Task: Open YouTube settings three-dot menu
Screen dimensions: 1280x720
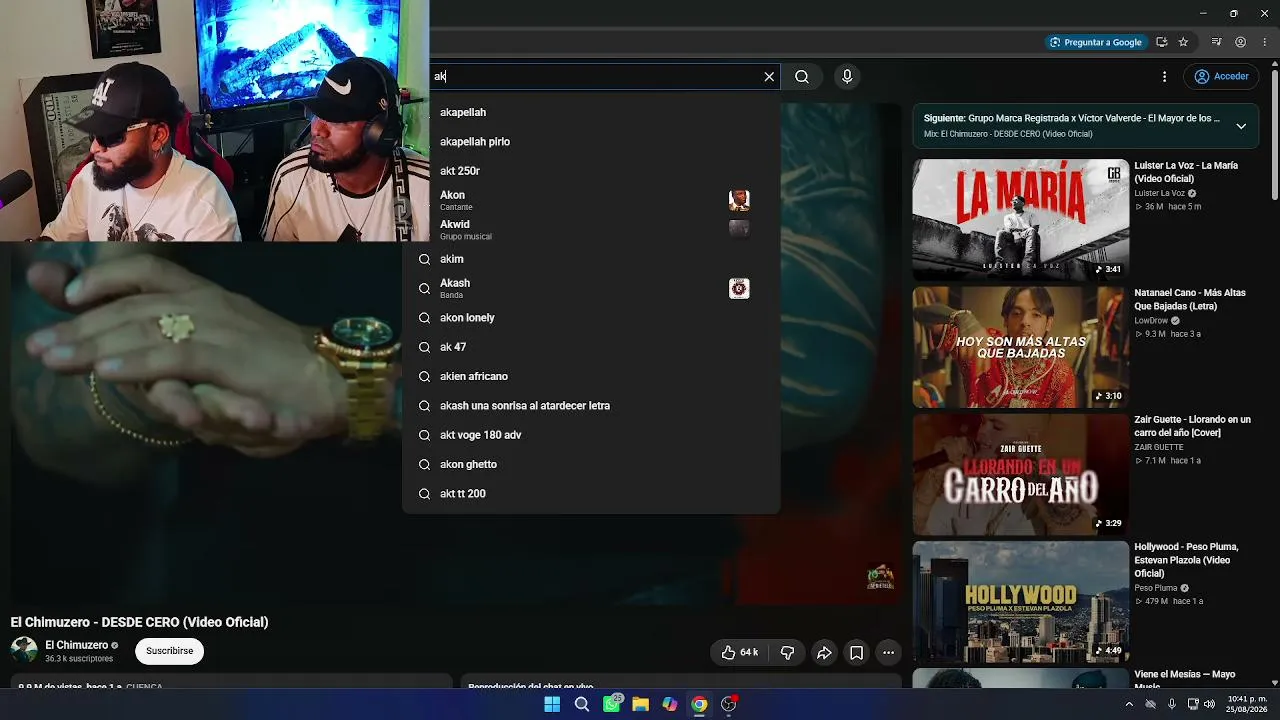Action: click(1164, 77)
